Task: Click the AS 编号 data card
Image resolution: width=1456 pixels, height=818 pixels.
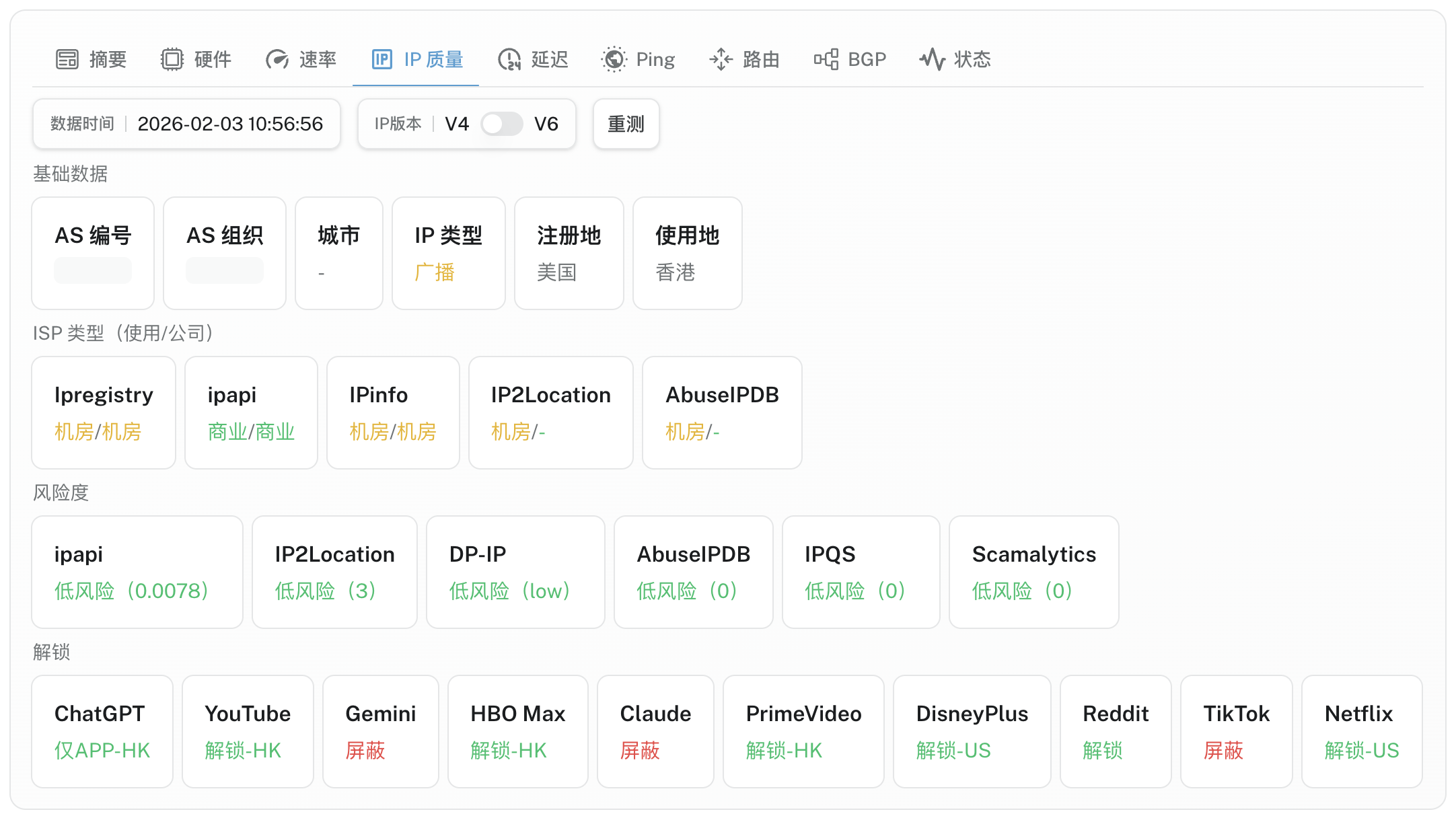Action: click(x=93, y=253)
